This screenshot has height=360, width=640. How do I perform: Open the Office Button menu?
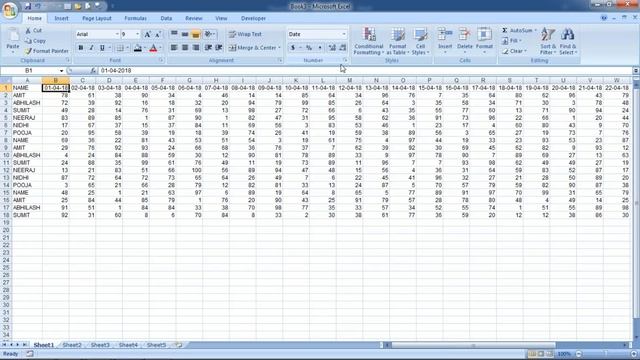[10, 9]
